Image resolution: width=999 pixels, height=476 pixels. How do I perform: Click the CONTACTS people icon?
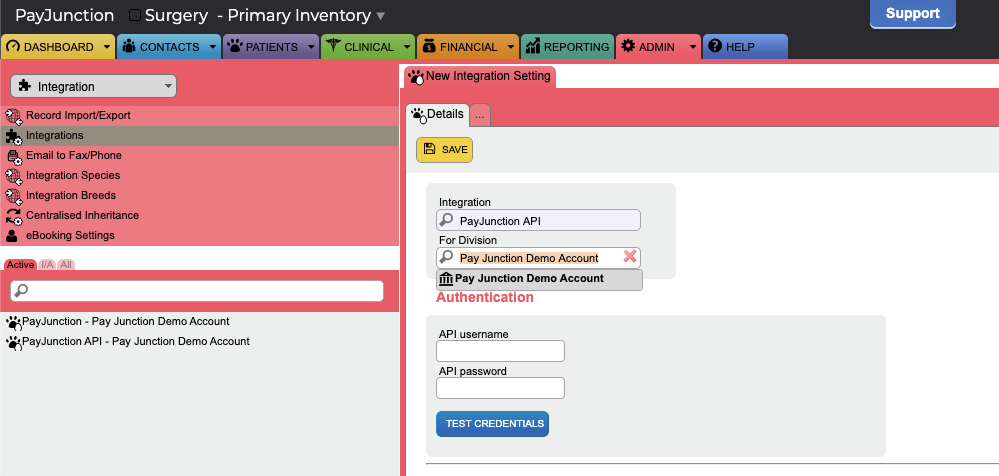[x=129, y=47]
